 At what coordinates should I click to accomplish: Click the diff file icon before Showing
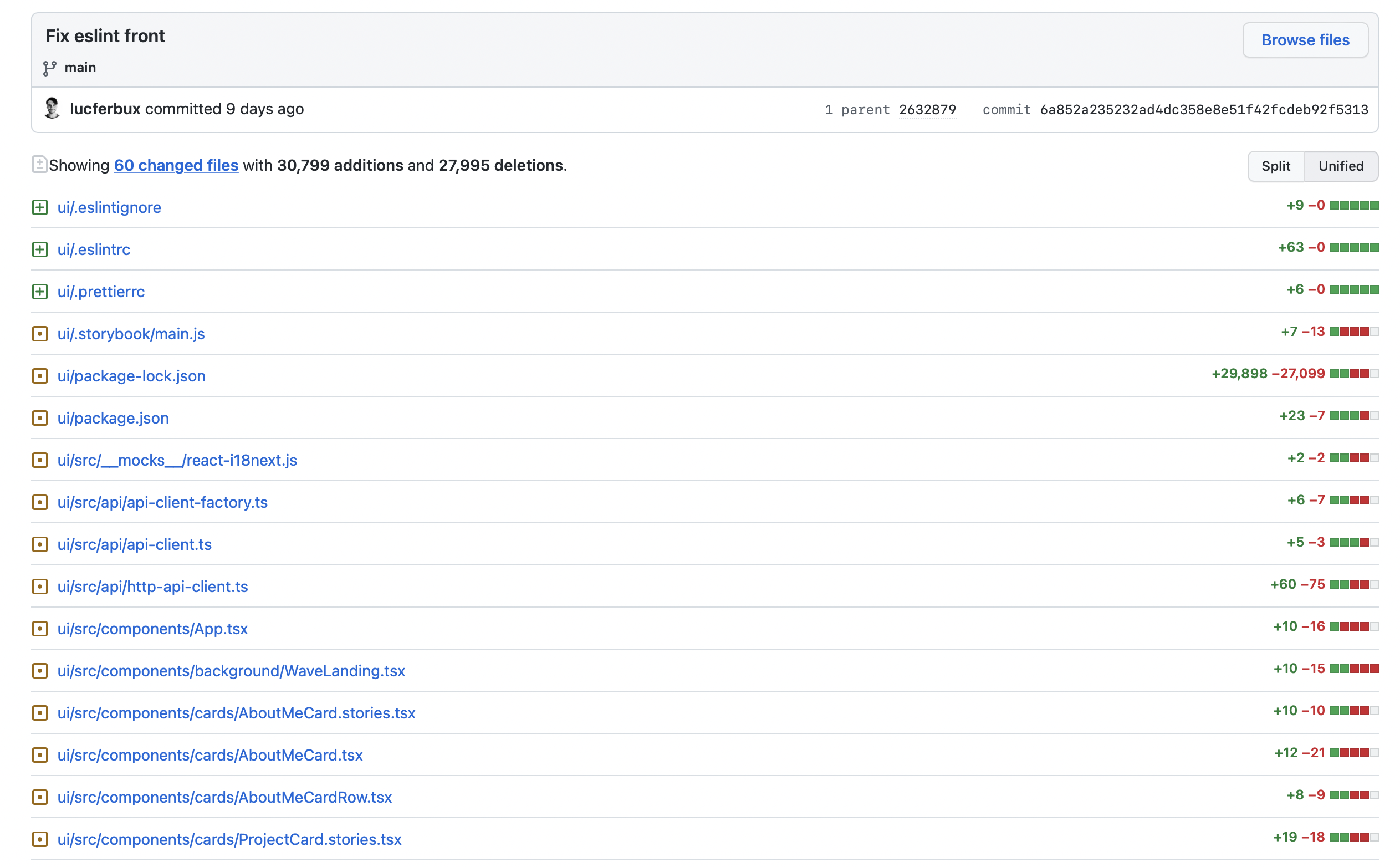[x=39, y=165]
